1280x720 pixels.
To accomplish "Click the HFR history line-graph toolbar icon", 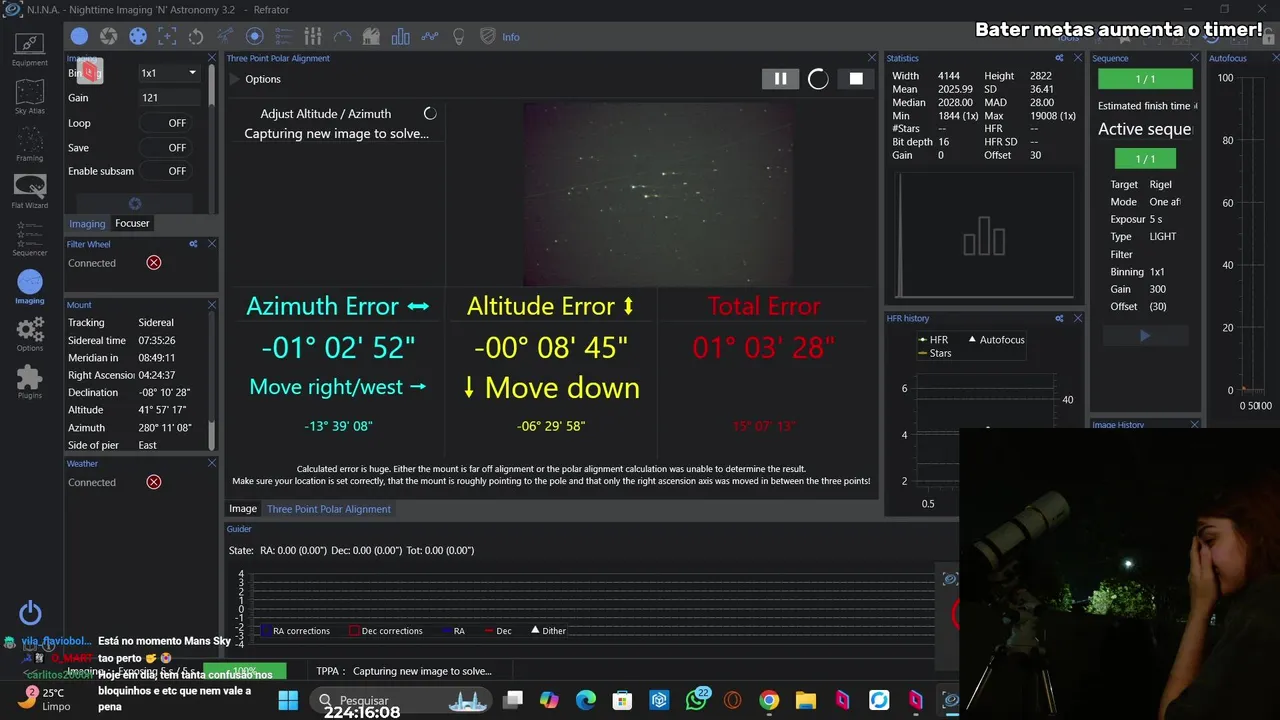I will pos(430,37).
